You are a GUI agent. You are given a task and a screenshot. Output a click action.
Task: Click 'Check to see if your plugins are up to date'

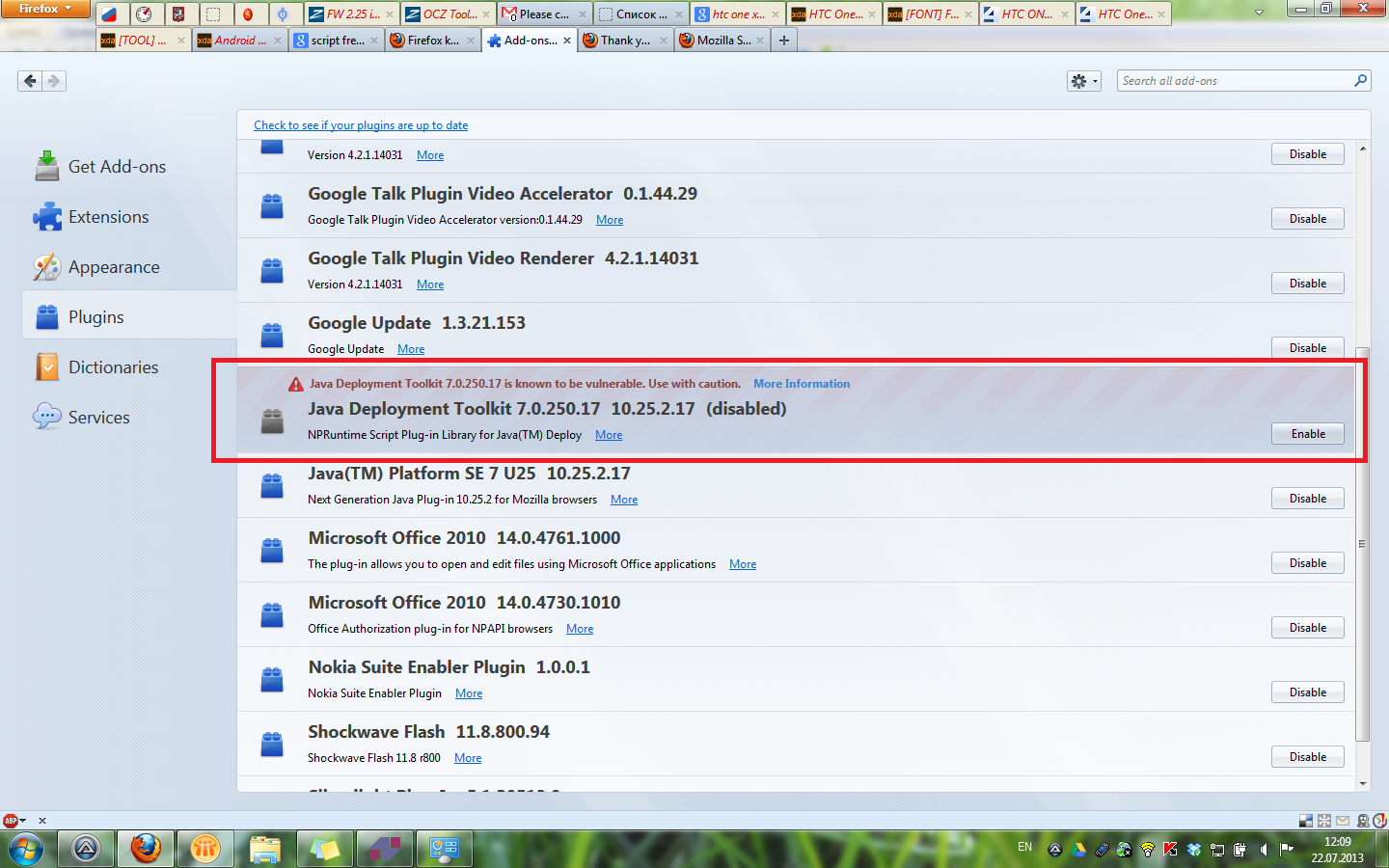click(x=361, y=125)
